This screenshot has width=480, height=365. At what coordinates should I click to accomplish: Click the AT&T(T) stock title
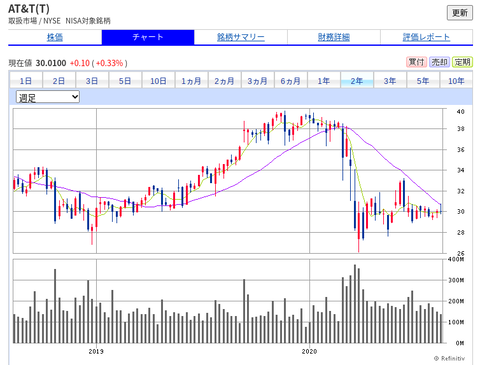pos(29,8)
